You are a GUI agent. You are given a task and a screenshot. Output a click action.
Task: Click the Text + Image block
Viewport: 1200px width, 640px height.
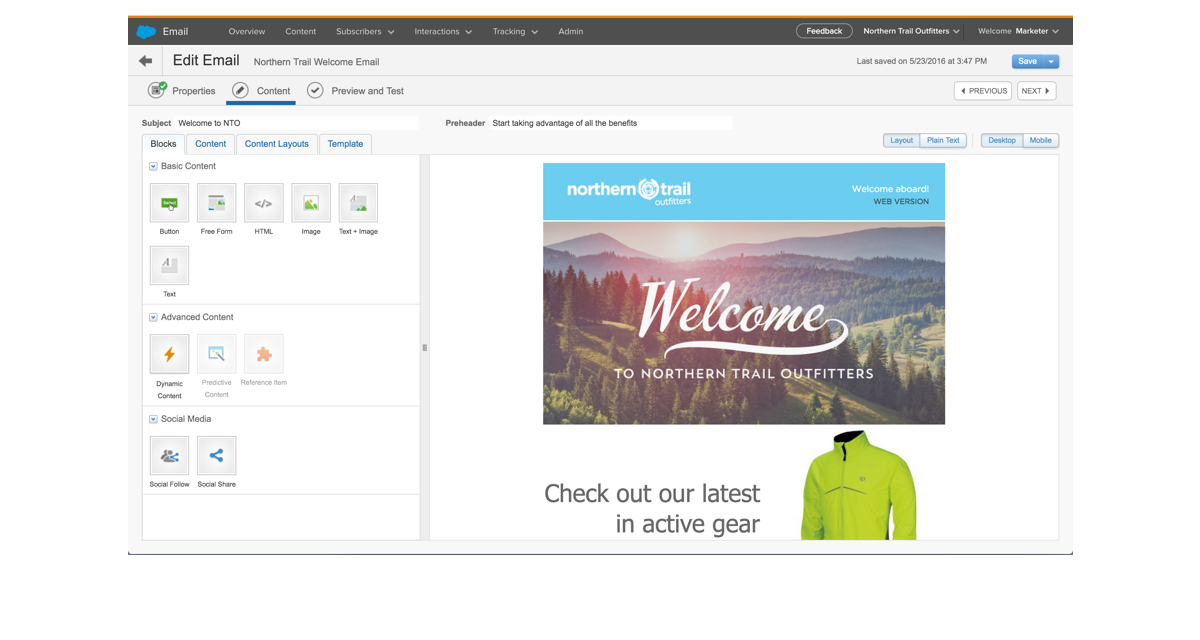pos(358,203)
